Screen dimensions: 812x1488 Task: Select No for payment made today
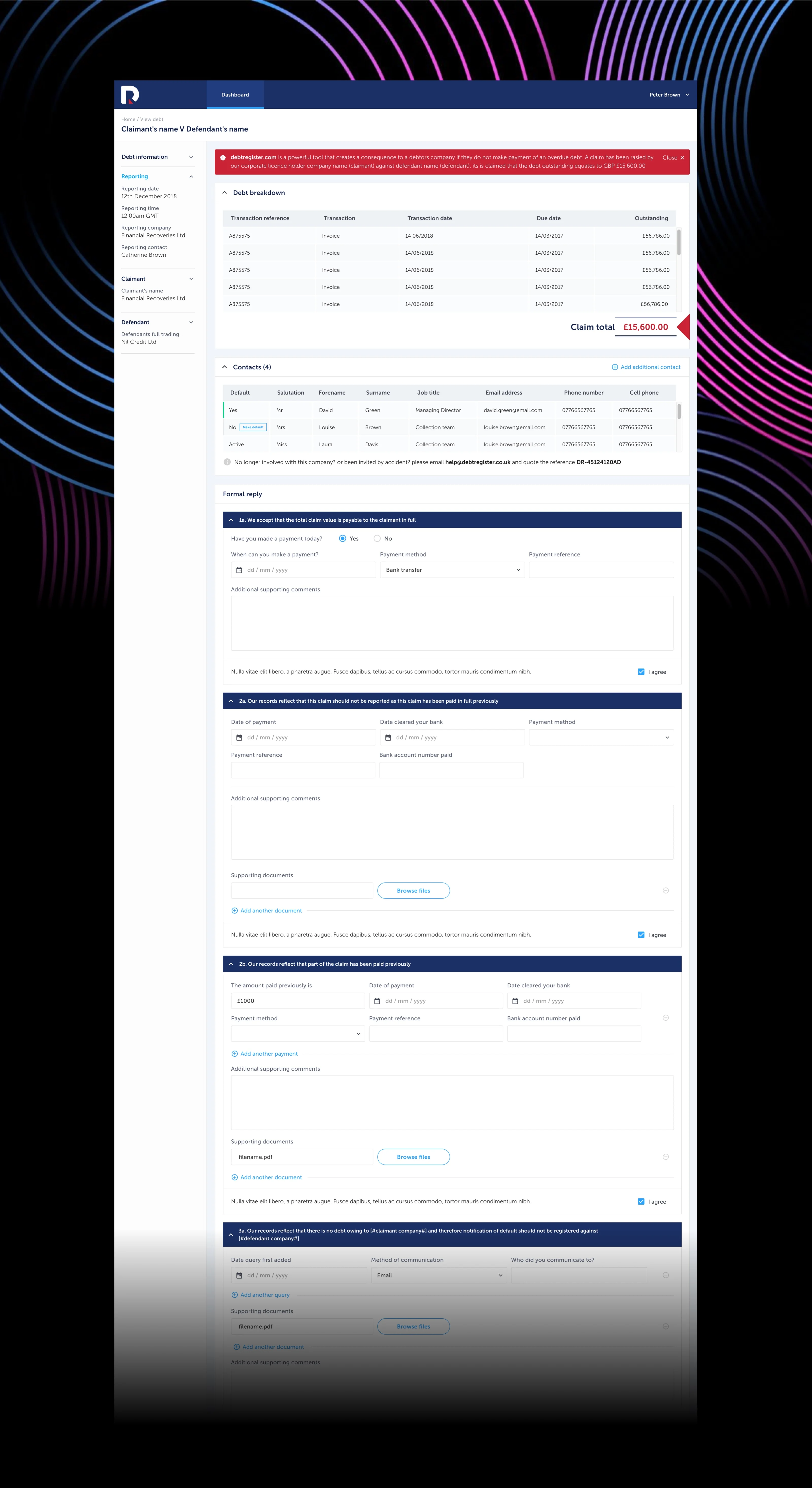pos(377,538)
